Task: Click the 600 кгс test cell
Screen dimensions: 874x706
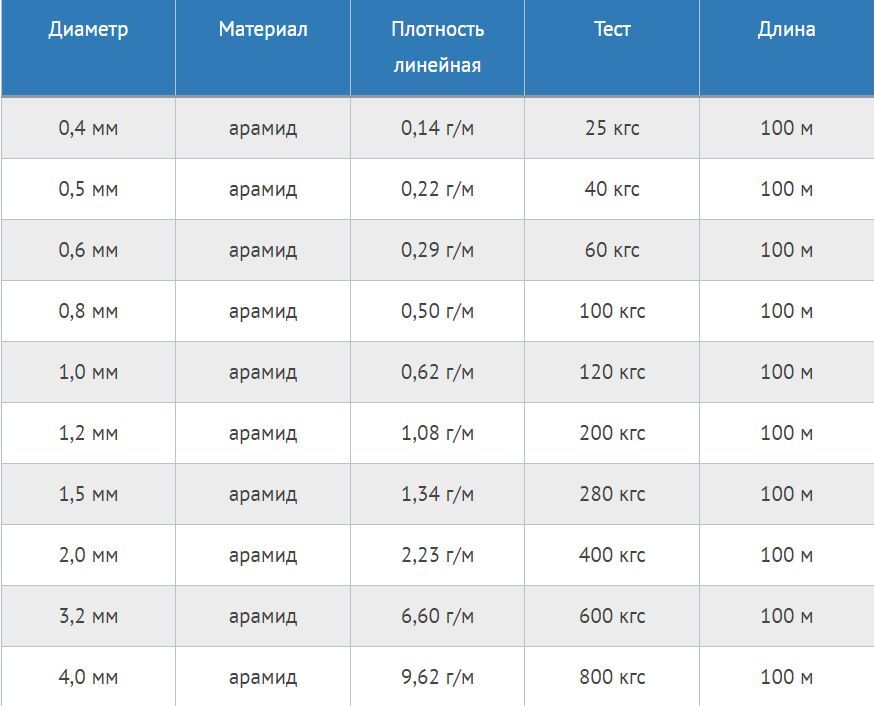Action: [611, 616]
